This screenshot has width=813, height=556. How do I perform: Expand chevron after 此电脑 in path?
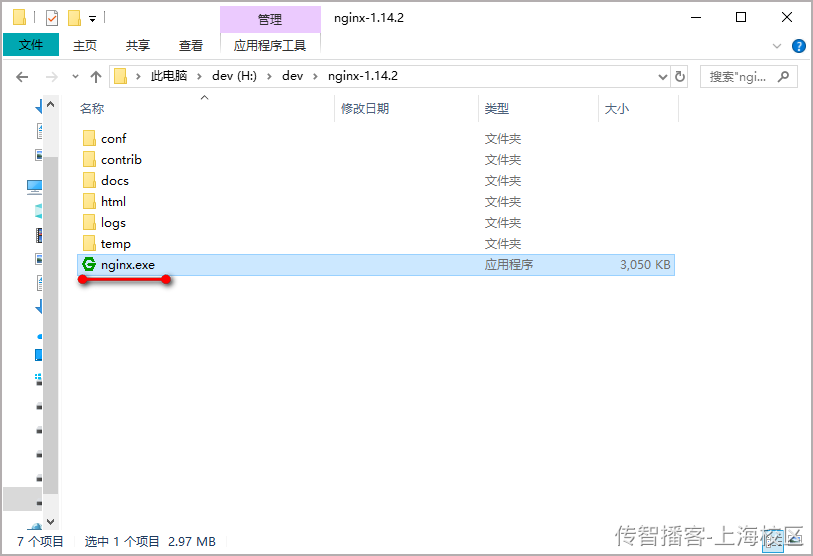click(199, 76)
